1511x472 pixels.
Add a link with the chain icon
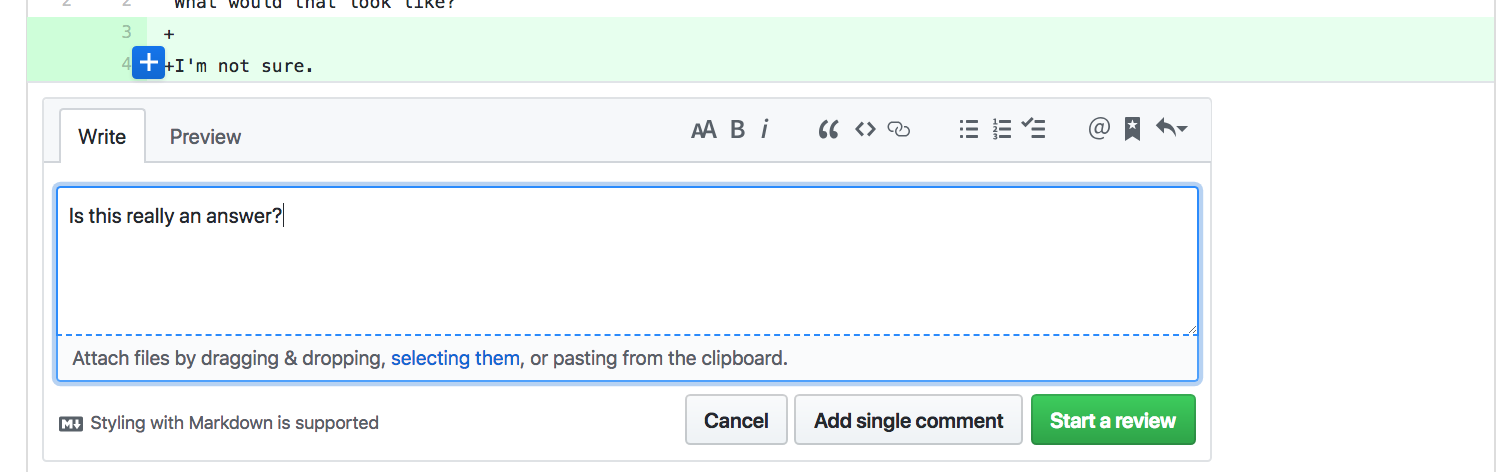point(899,129)
